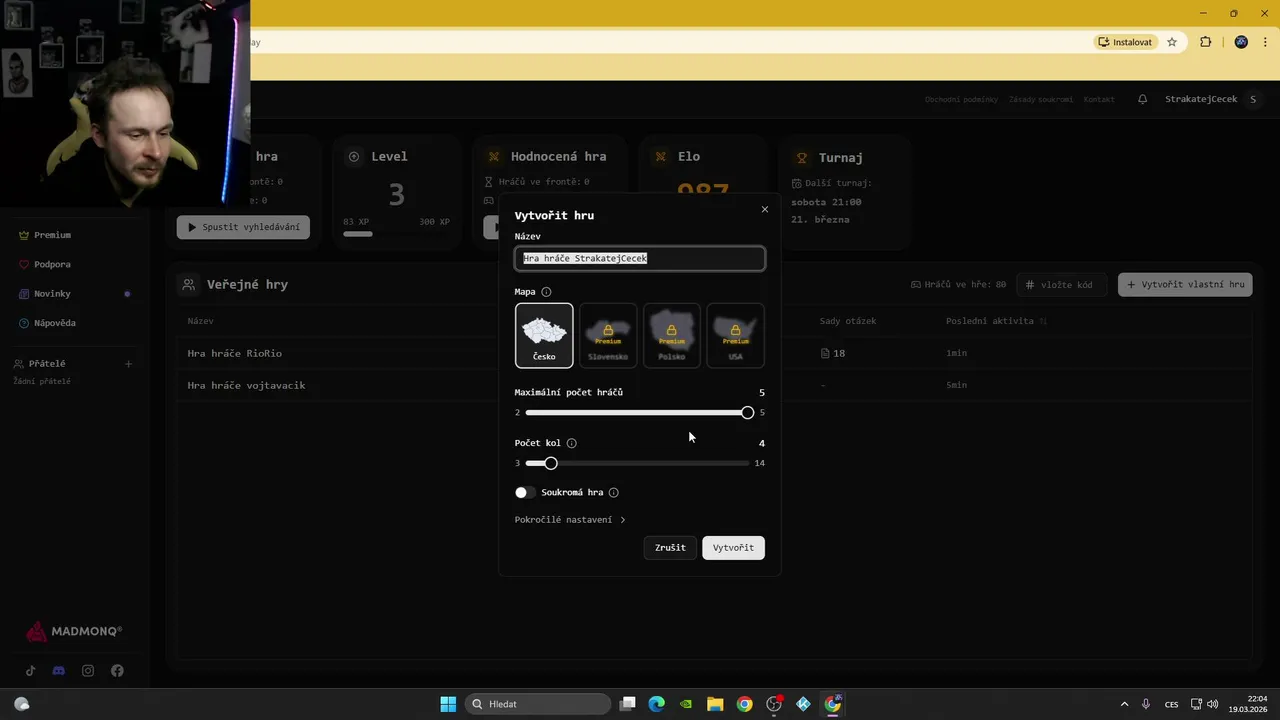
Task: Select the locked Slovensko premium map
Action: coord(608,336)
